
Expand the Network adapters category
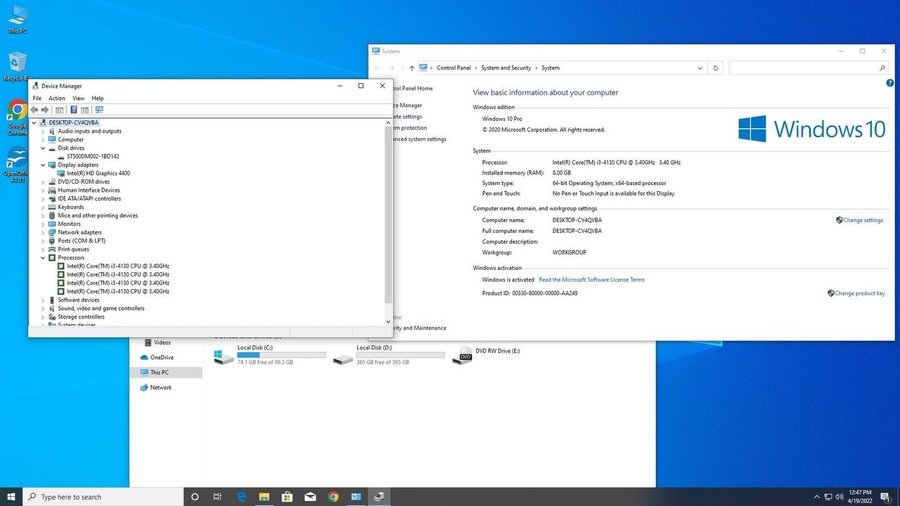point(43,232)
